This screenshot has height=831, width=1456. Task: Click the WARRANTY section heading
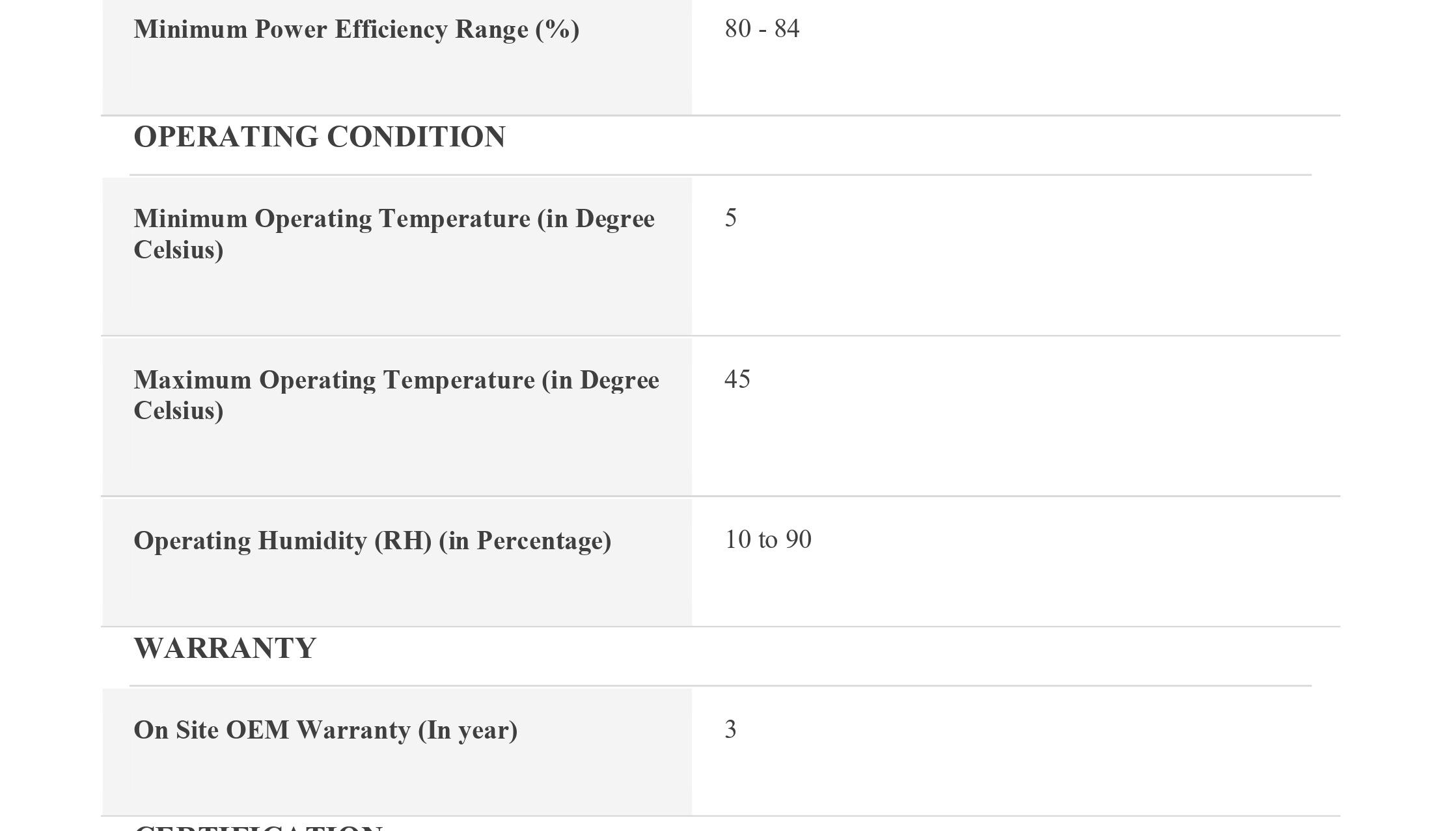tap(225, 649)
